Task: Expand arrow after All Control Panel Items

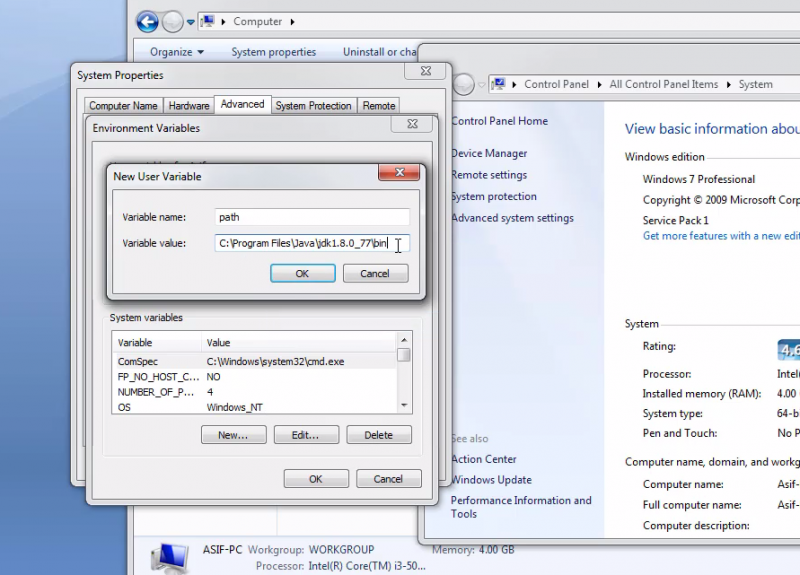Action: click(x=729, y=84)
